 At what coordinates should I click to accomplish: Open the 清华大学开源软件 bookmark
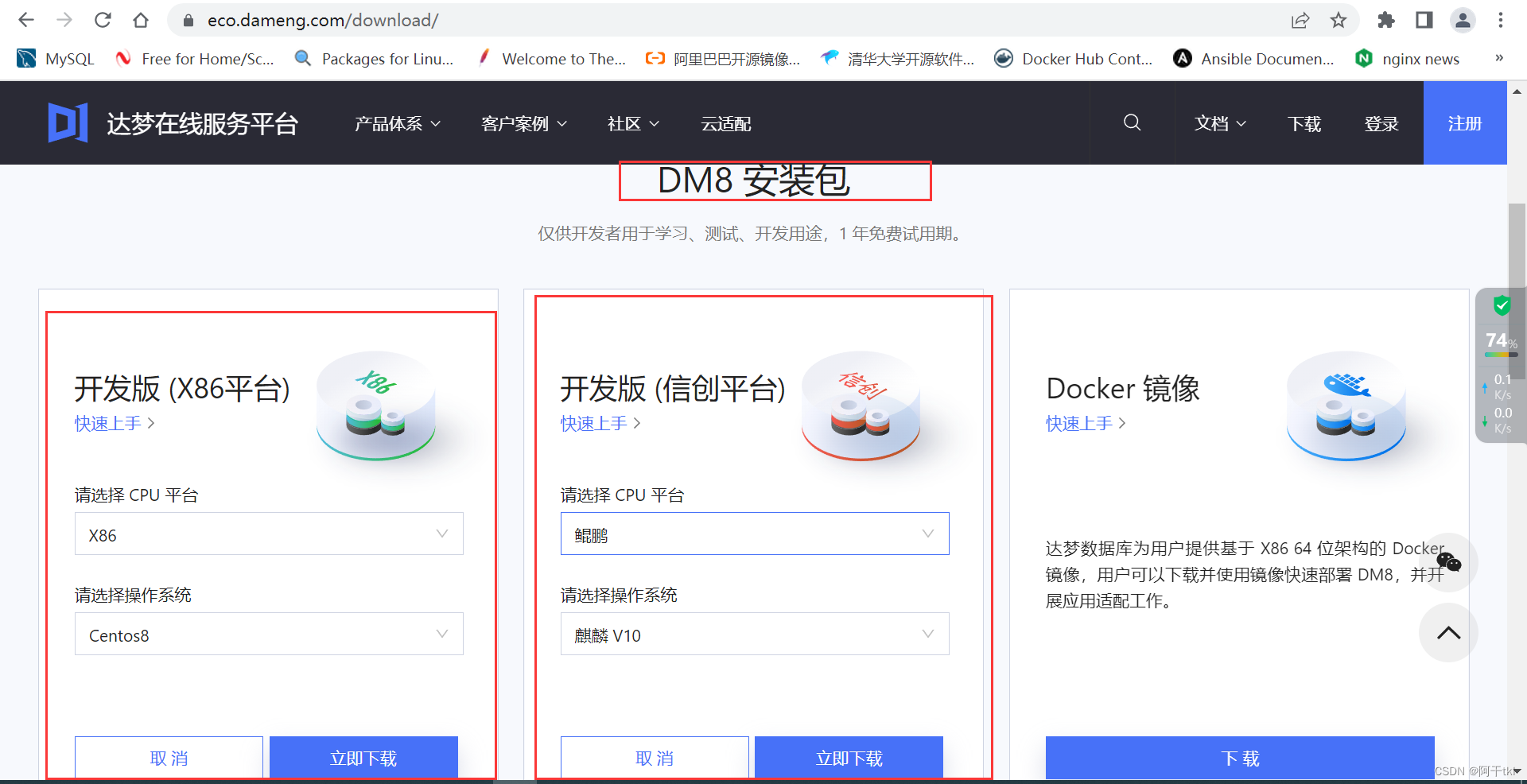[898, 59]
